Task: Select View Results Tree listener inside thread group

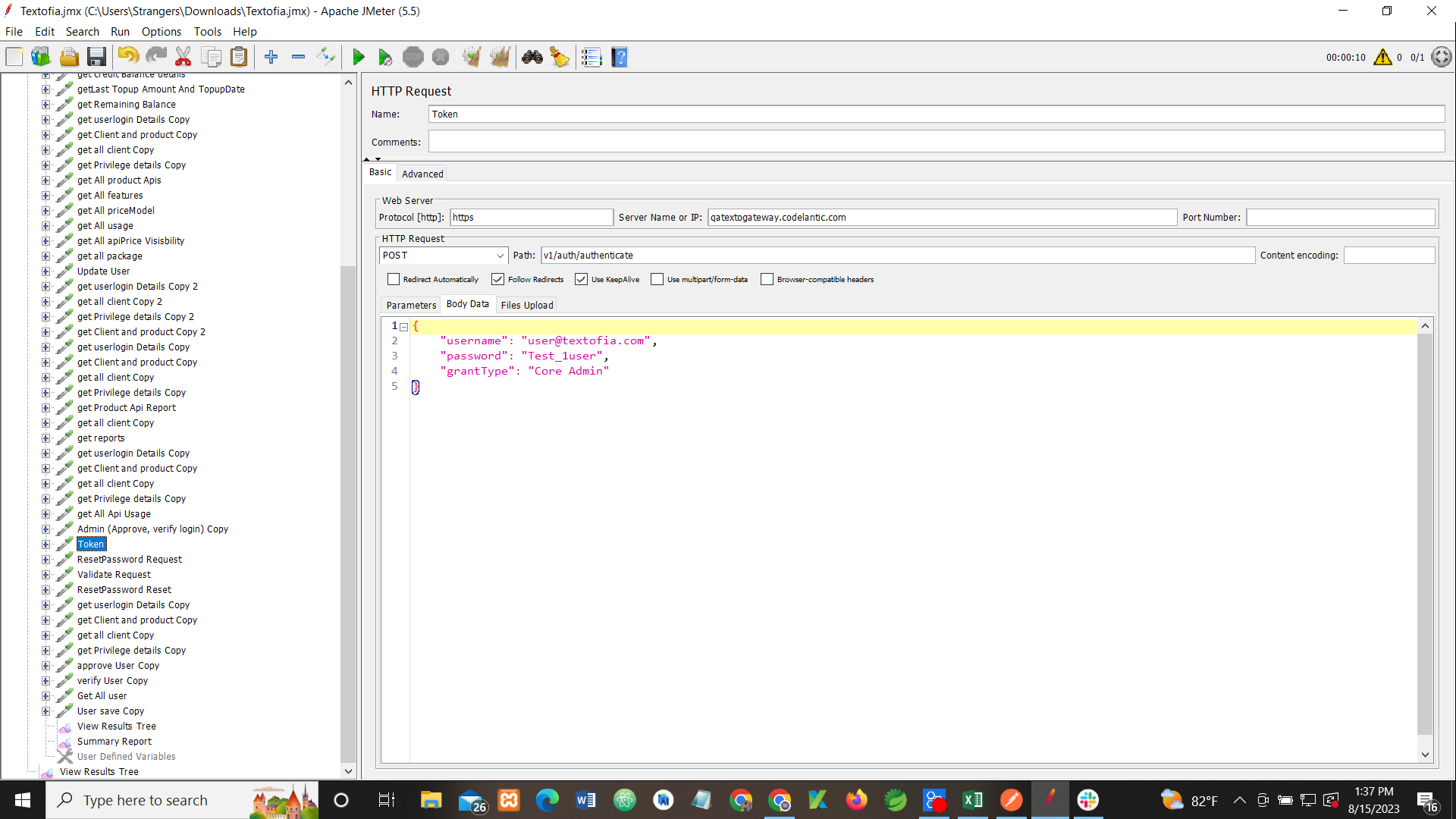Action: click(116, 726)
